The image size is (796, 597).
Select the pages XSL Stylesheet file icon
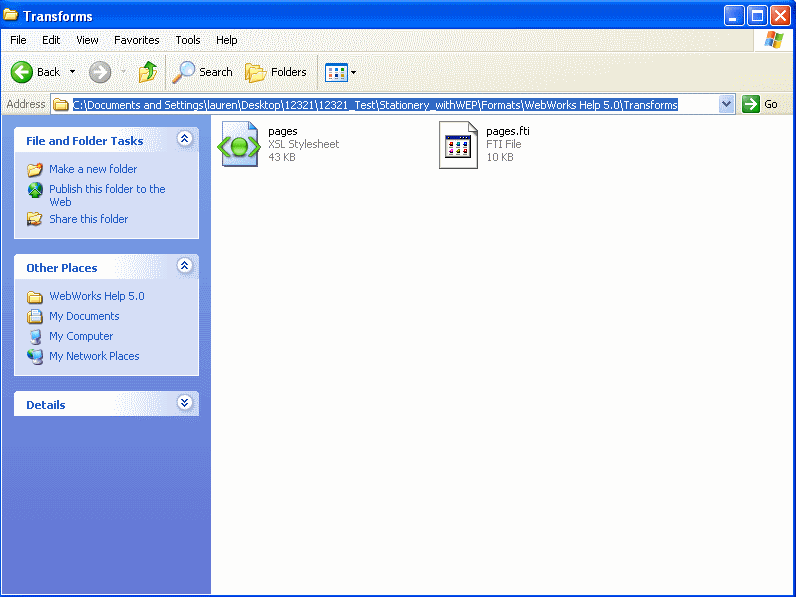pos(240,144)
